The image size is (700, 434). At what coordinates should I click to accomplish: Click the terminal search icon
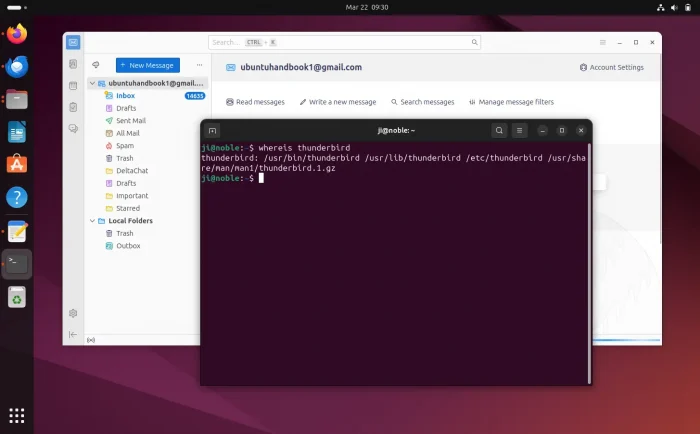point(498,130)
